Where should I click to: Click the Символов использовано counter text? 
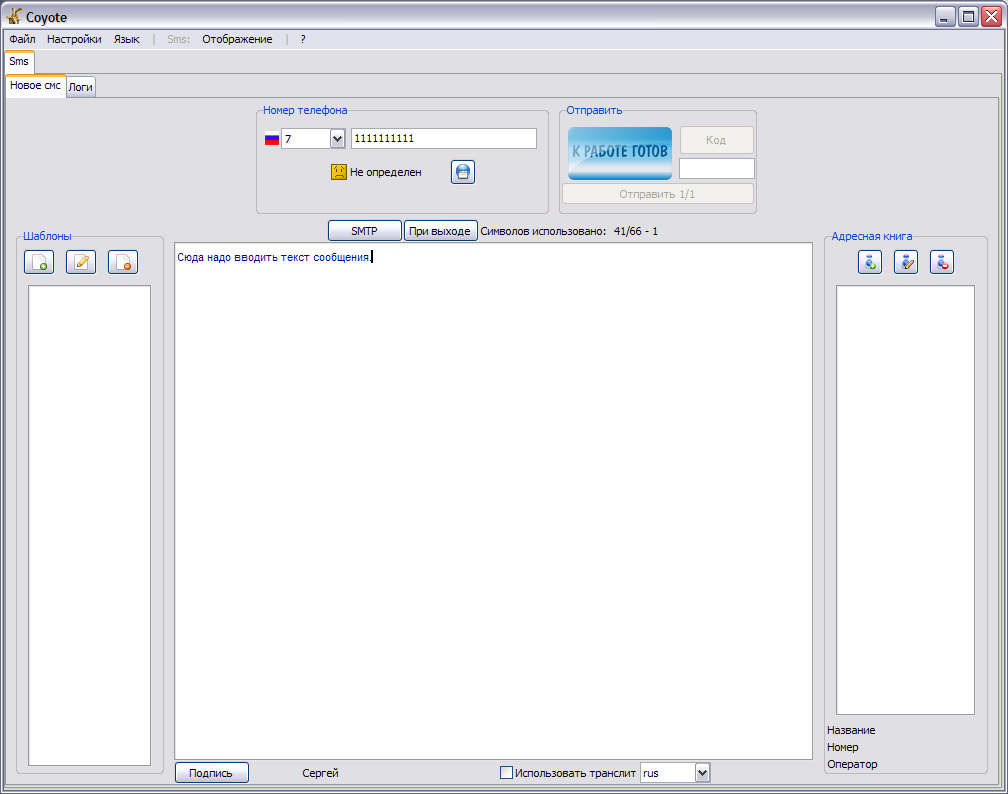543,231
